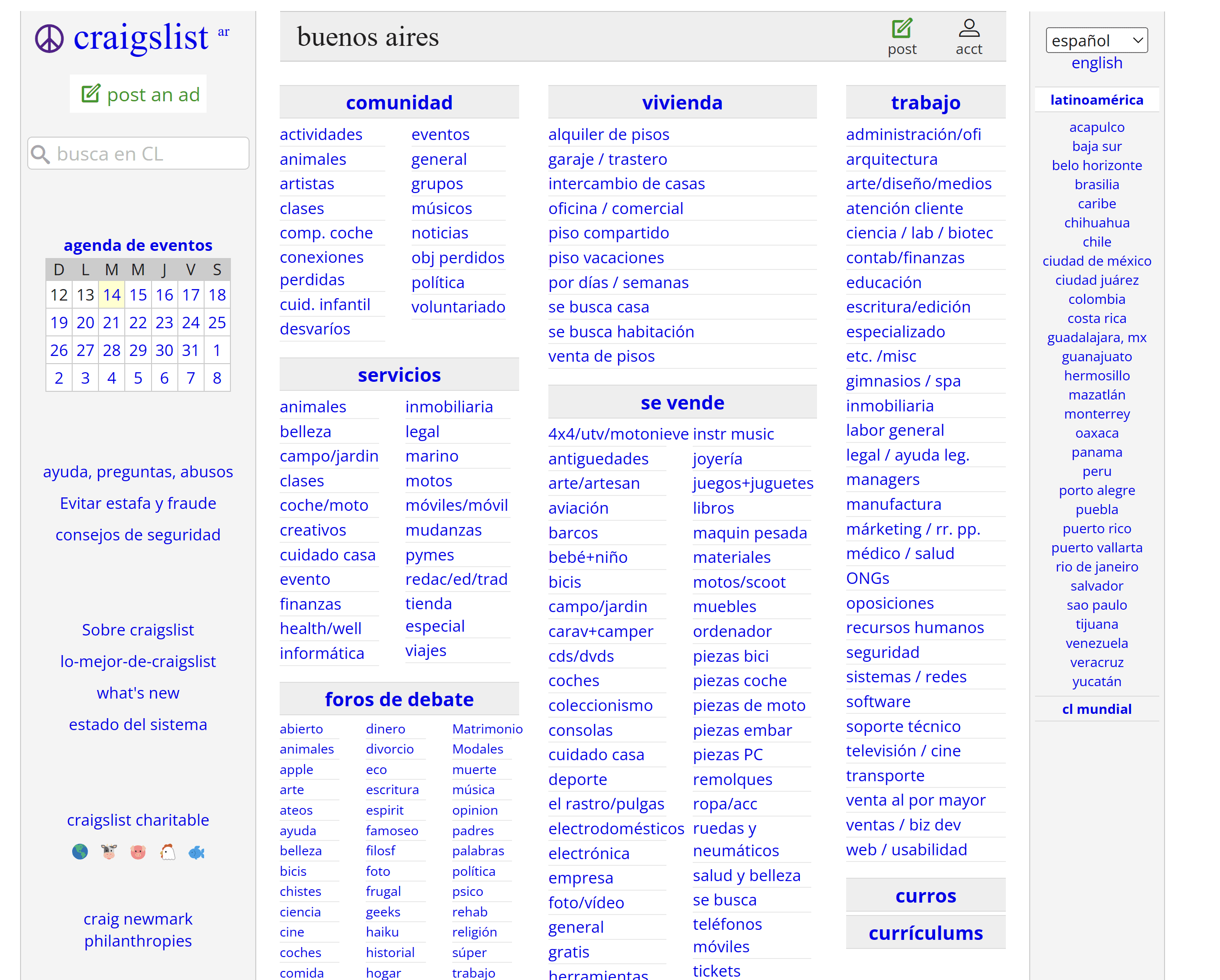
Task: Open health/well services link
Action: [320, 628]
